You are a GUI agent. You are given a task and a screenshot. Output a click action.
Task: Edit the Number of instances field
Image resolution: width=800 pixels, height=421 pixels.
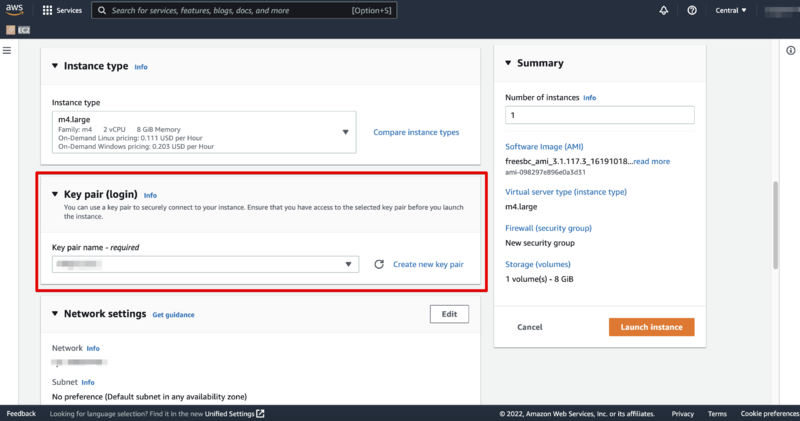[x=599, y=115]
